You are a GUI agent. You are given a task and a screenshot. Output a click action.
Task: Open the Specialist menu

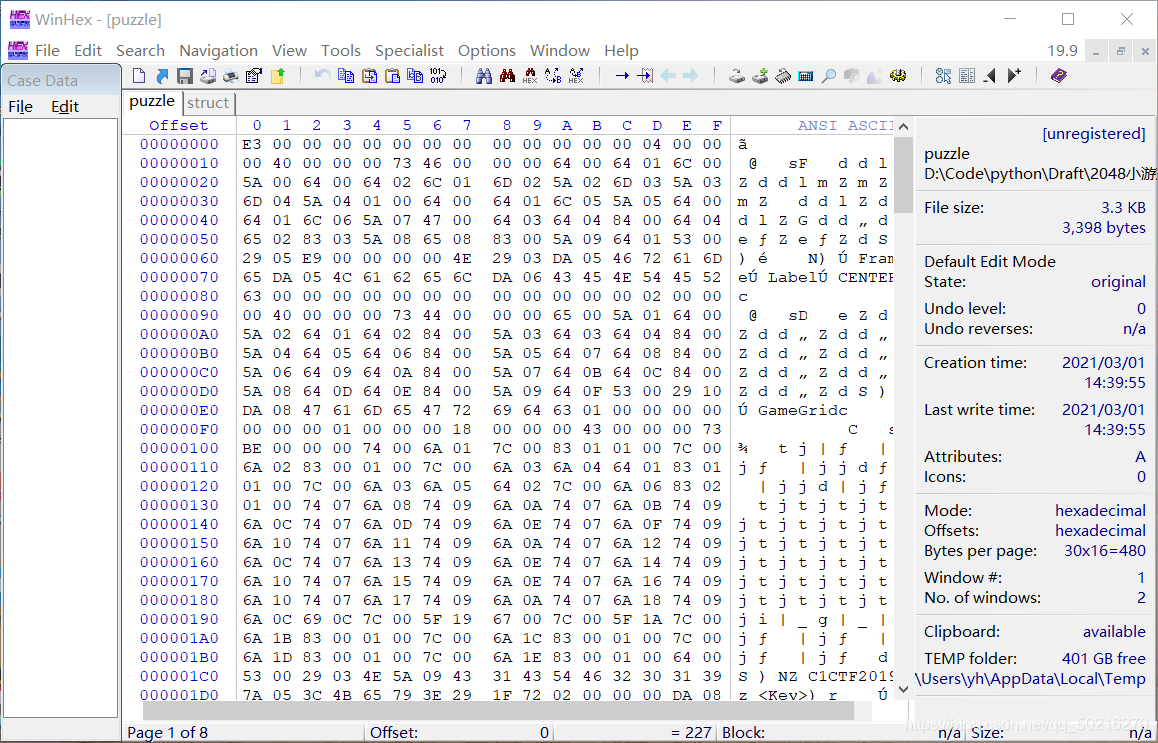pos(409,50)
